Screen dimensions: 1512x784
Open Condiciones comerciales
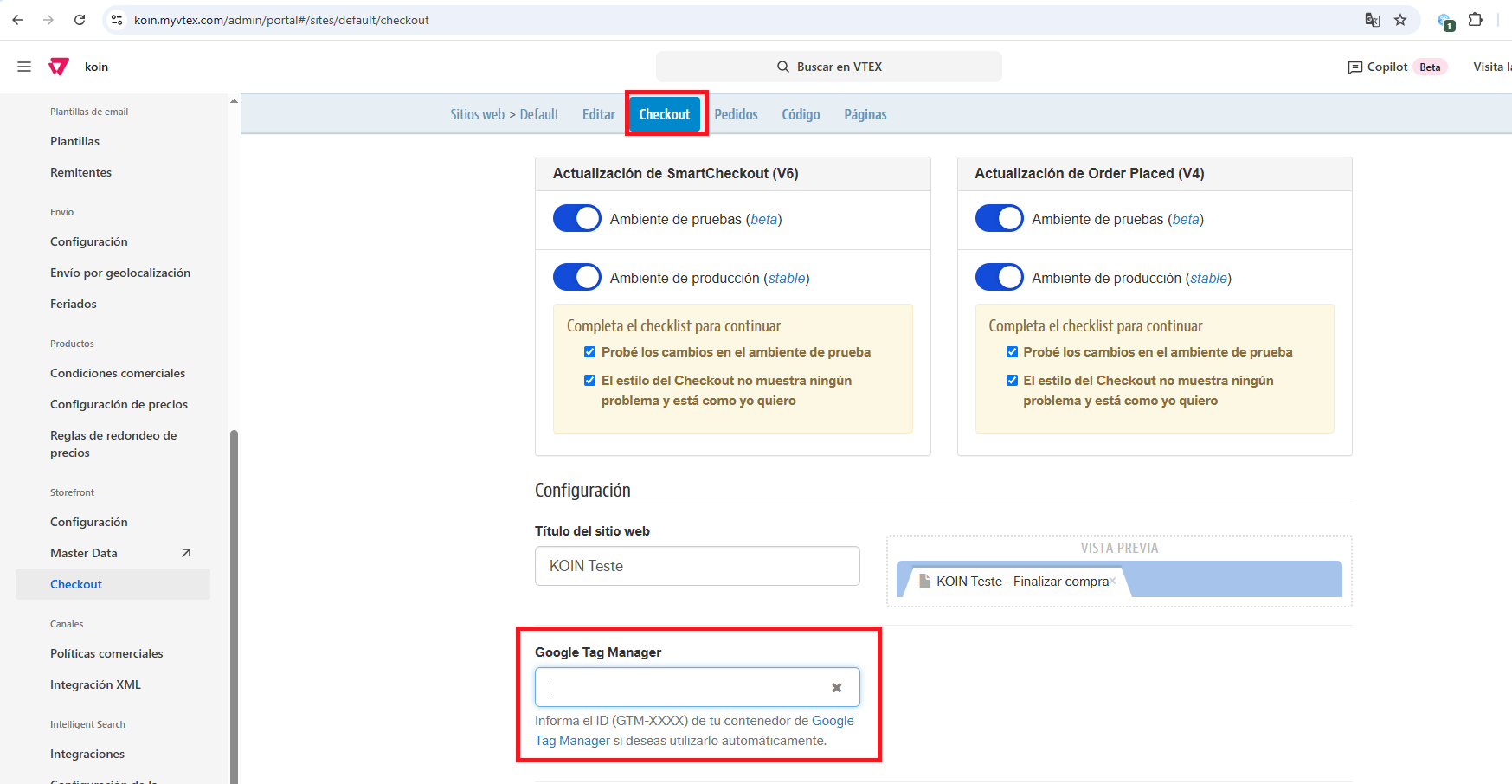pos(118,373)
